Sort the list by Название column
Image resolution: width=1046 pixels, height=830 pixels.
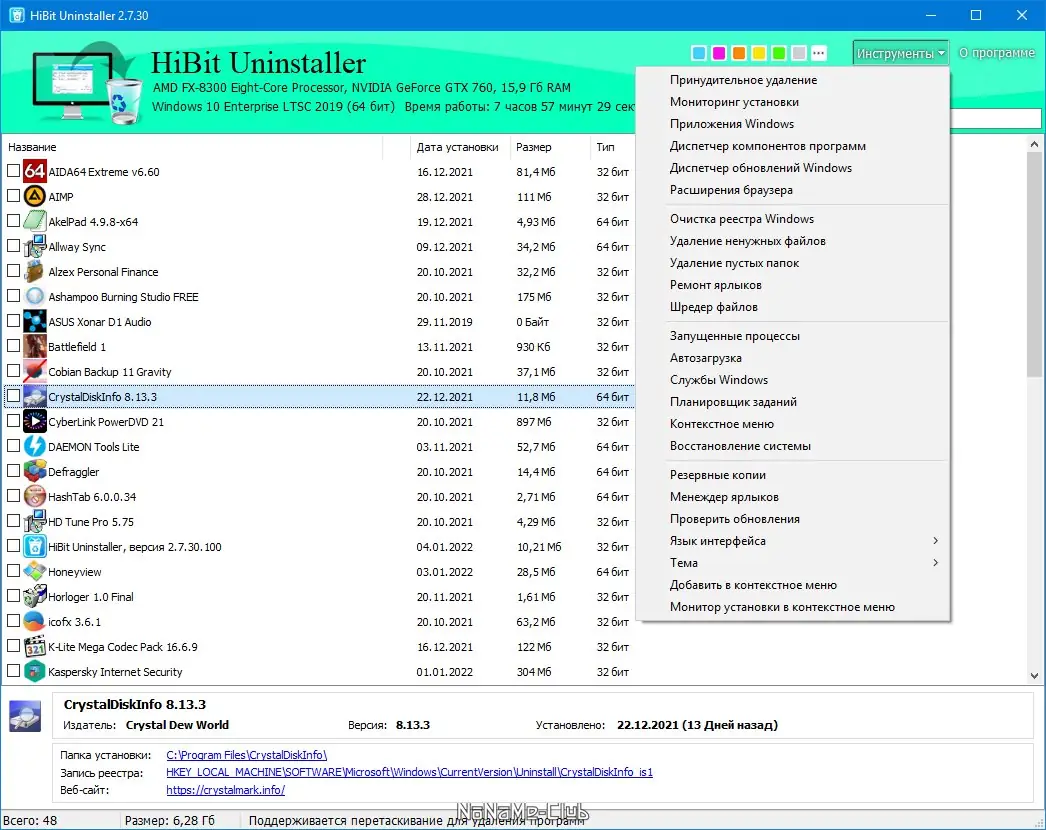coord(193,147)
